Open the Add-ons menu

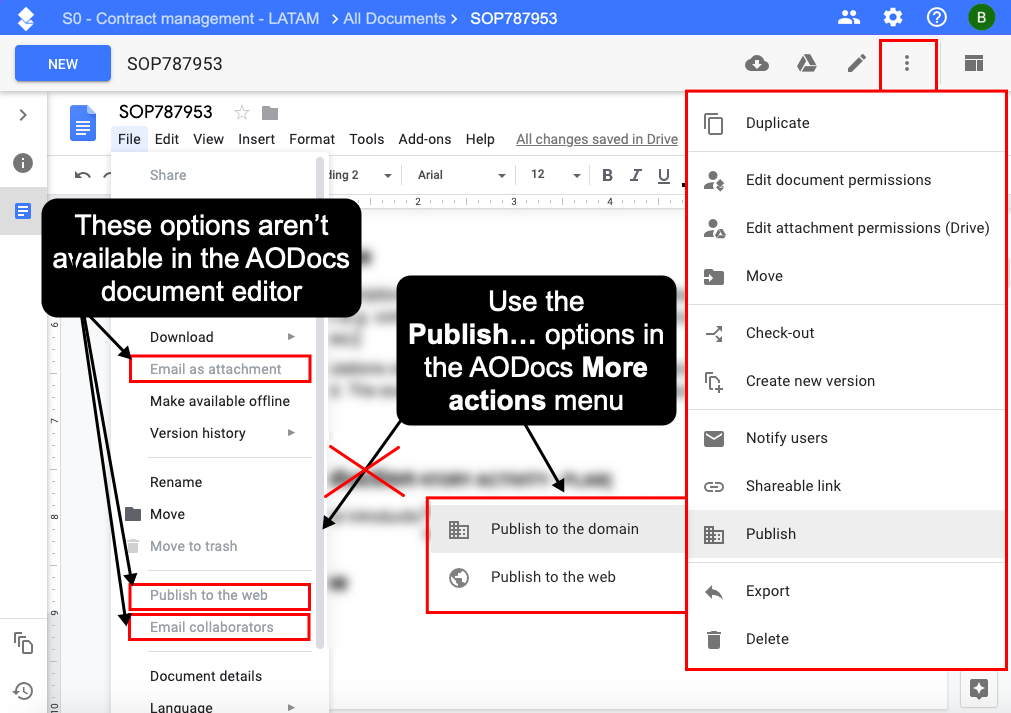(424, 139)
